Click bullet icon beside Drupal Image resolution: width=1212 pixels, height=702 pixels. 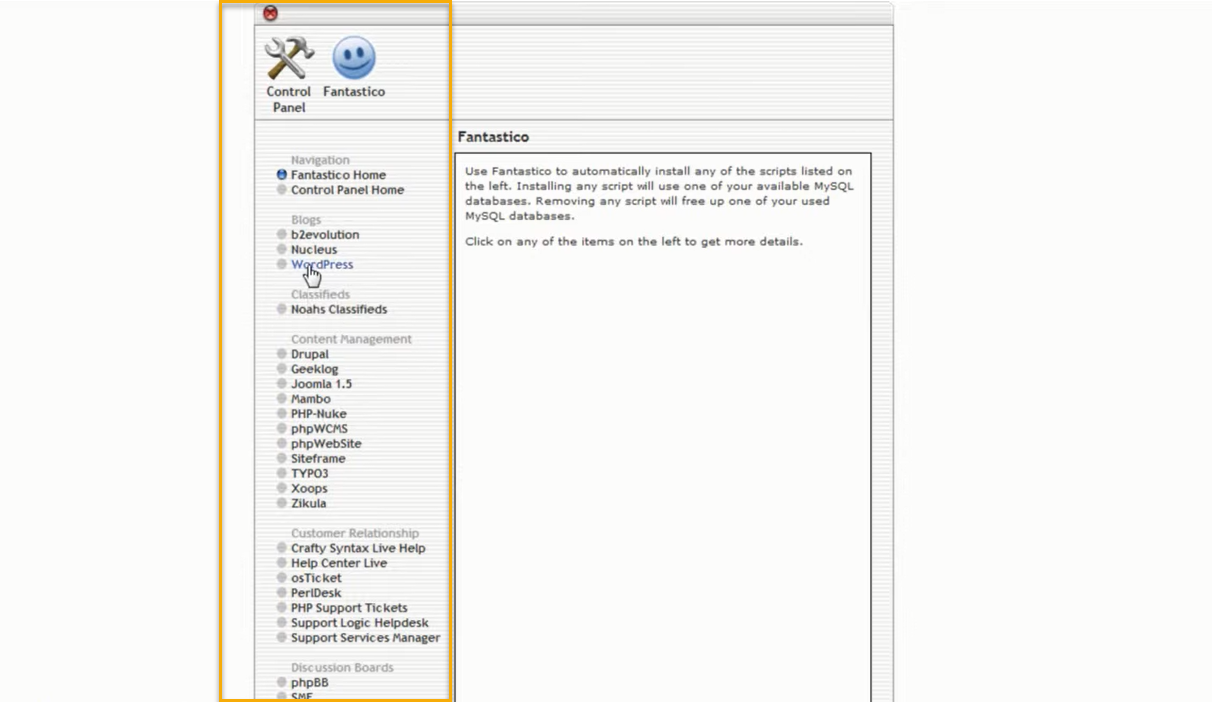282,354
